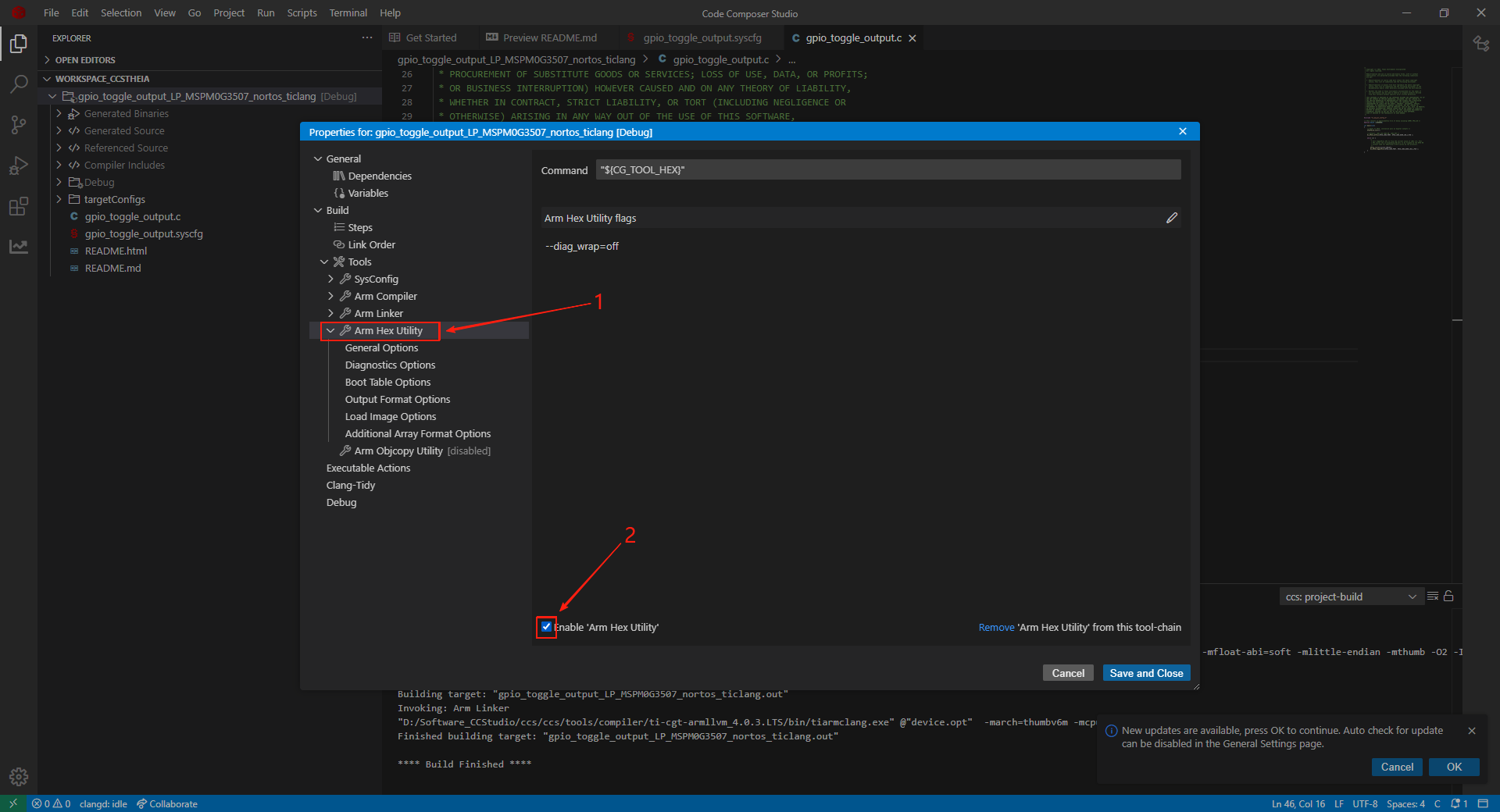Click the Command input field
This screenshot has height=812, width=1500.
point(888,169)
